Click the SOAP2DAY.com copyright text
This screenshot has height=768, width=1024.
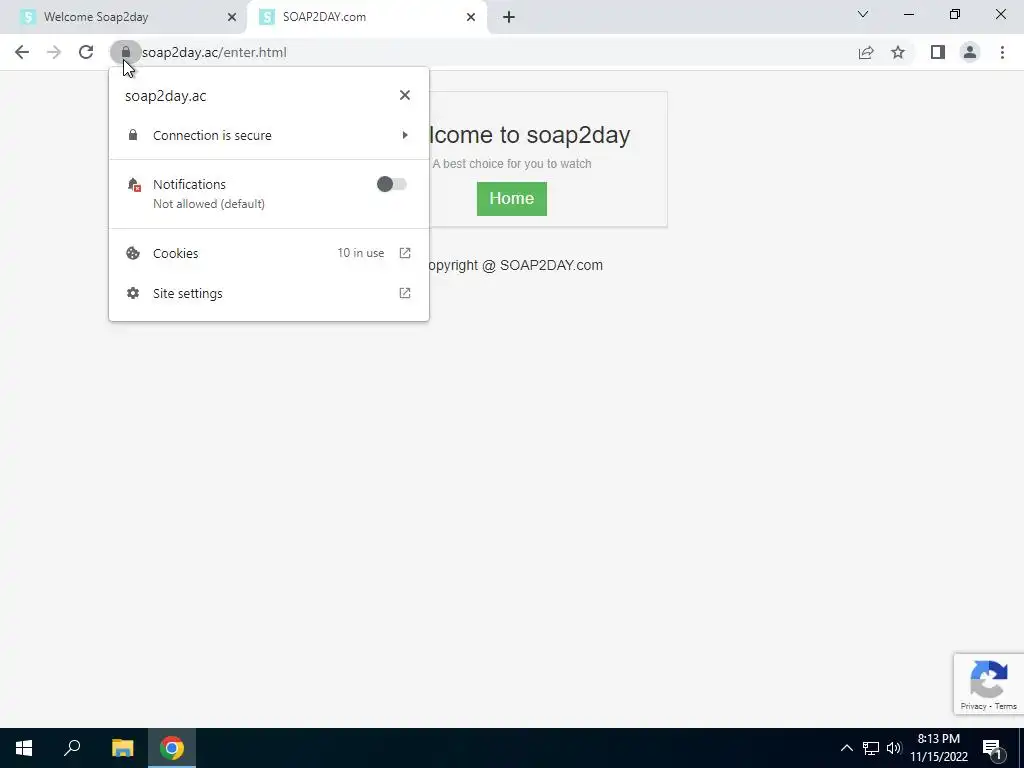514,265
